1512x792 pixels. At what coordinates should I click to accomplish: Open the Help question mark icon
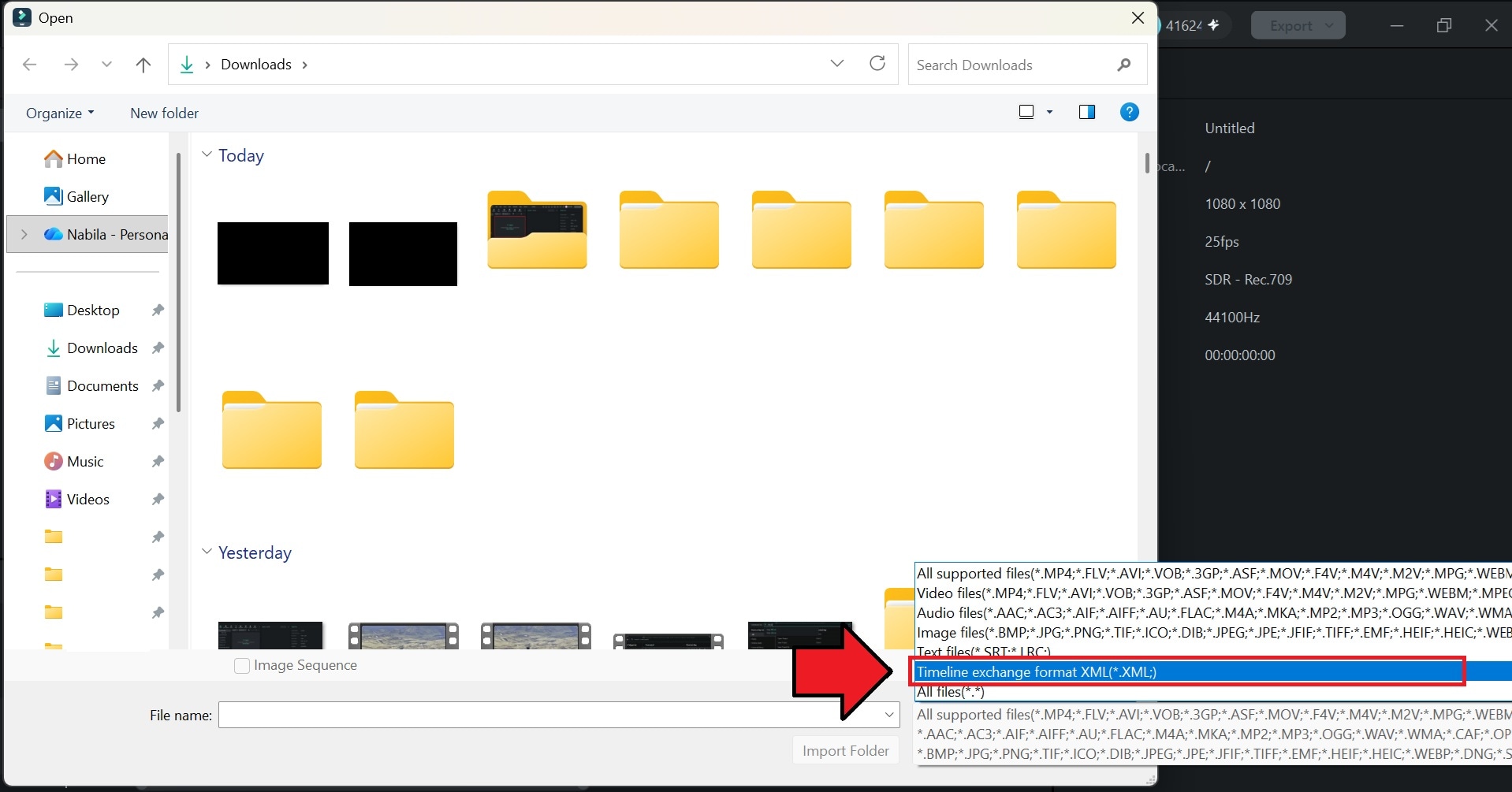click(1129, 112)
